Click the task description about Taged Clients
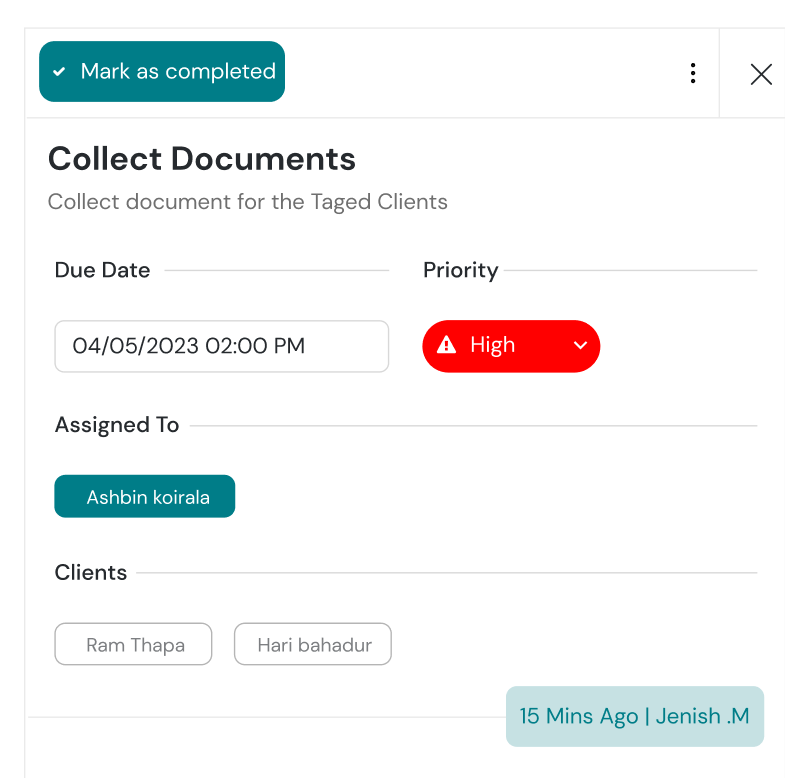This screenshot has width=785, height=778. (x=247, y=202)
